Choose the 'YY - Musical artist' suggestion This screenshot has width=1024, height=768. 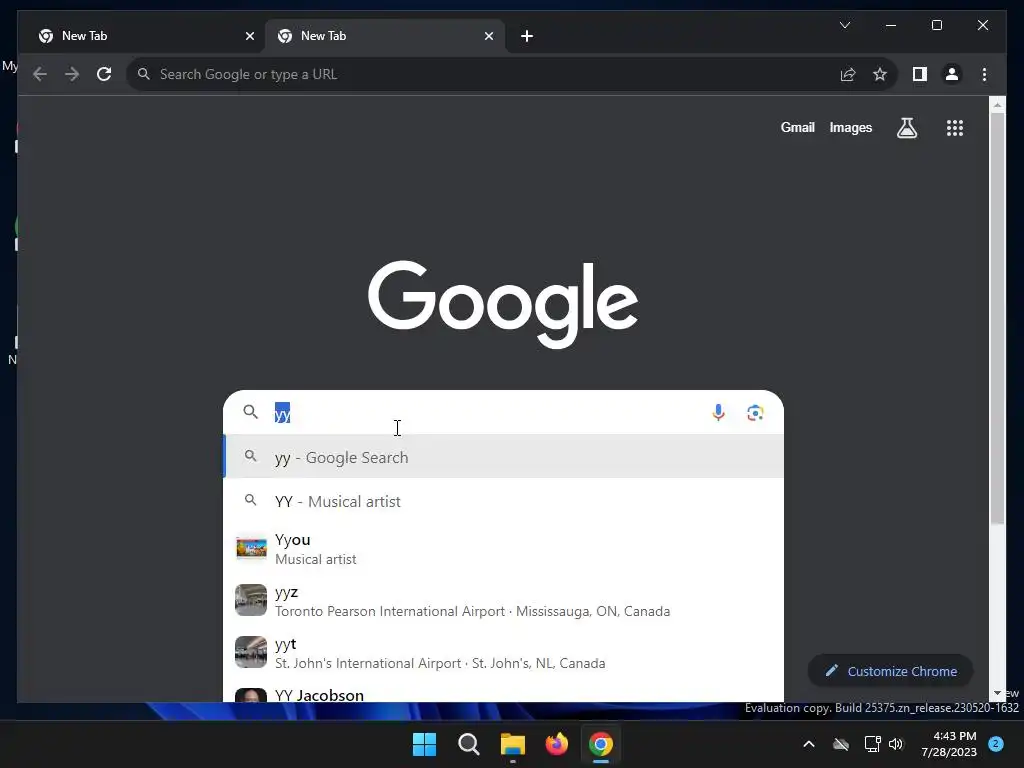click(504, 502)
